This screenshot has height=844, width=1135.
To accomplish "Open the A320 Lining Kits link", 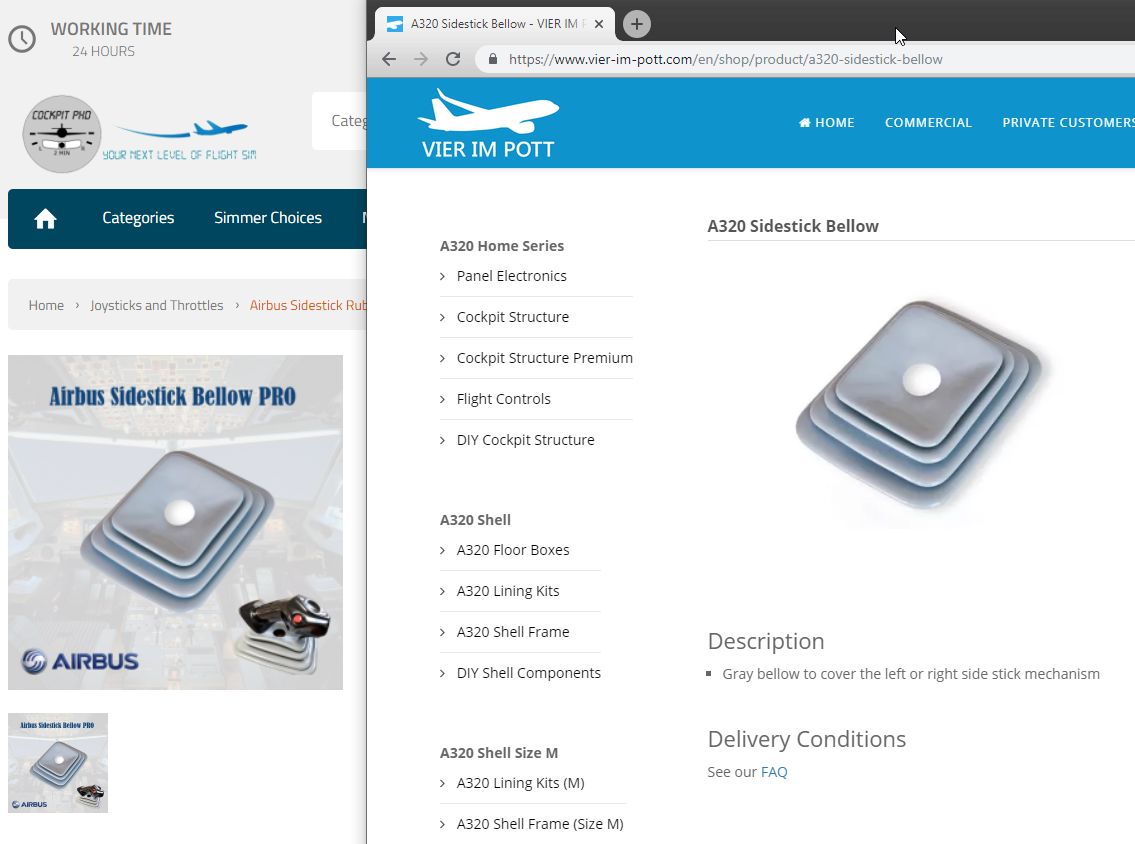I will click(508, 591).
